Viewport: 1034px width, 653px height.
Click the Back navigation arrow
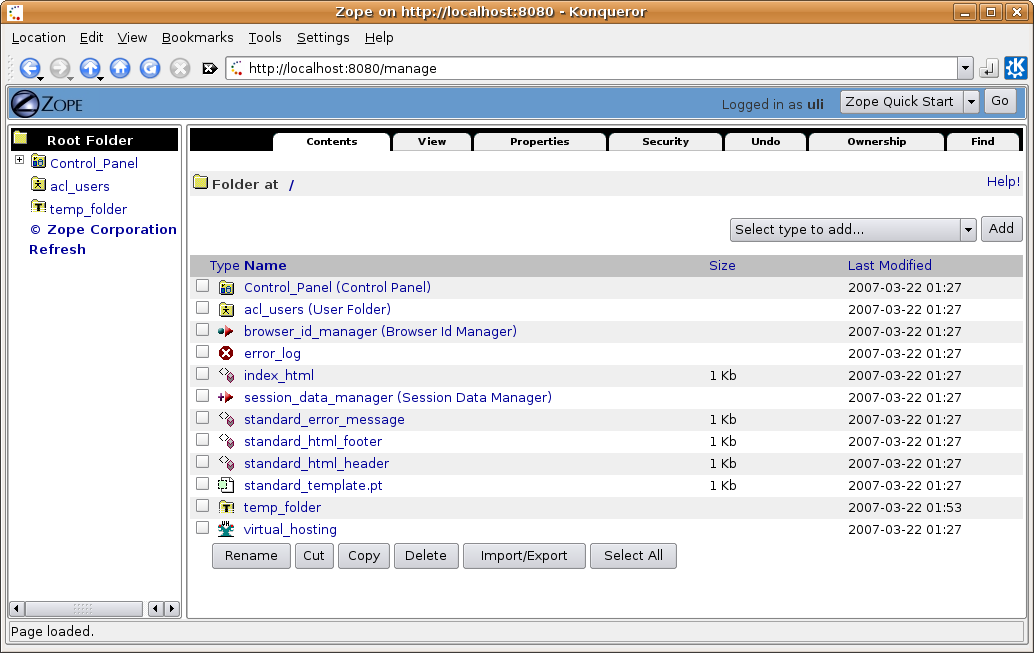point(30,68)
